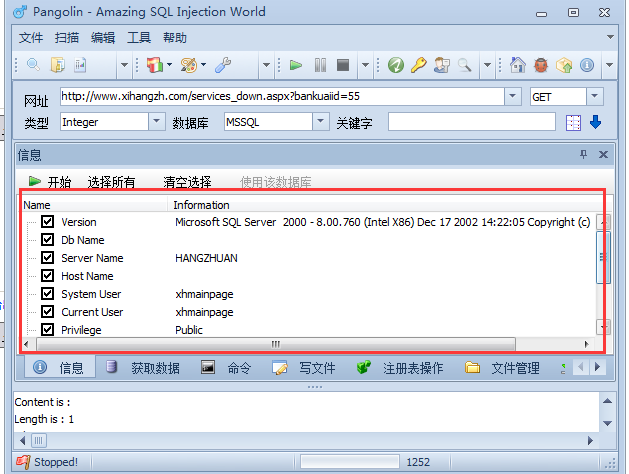This screenshot has height=474, width=629.
Task: Uncheck the Version checkbox
Action: point(47,221)
